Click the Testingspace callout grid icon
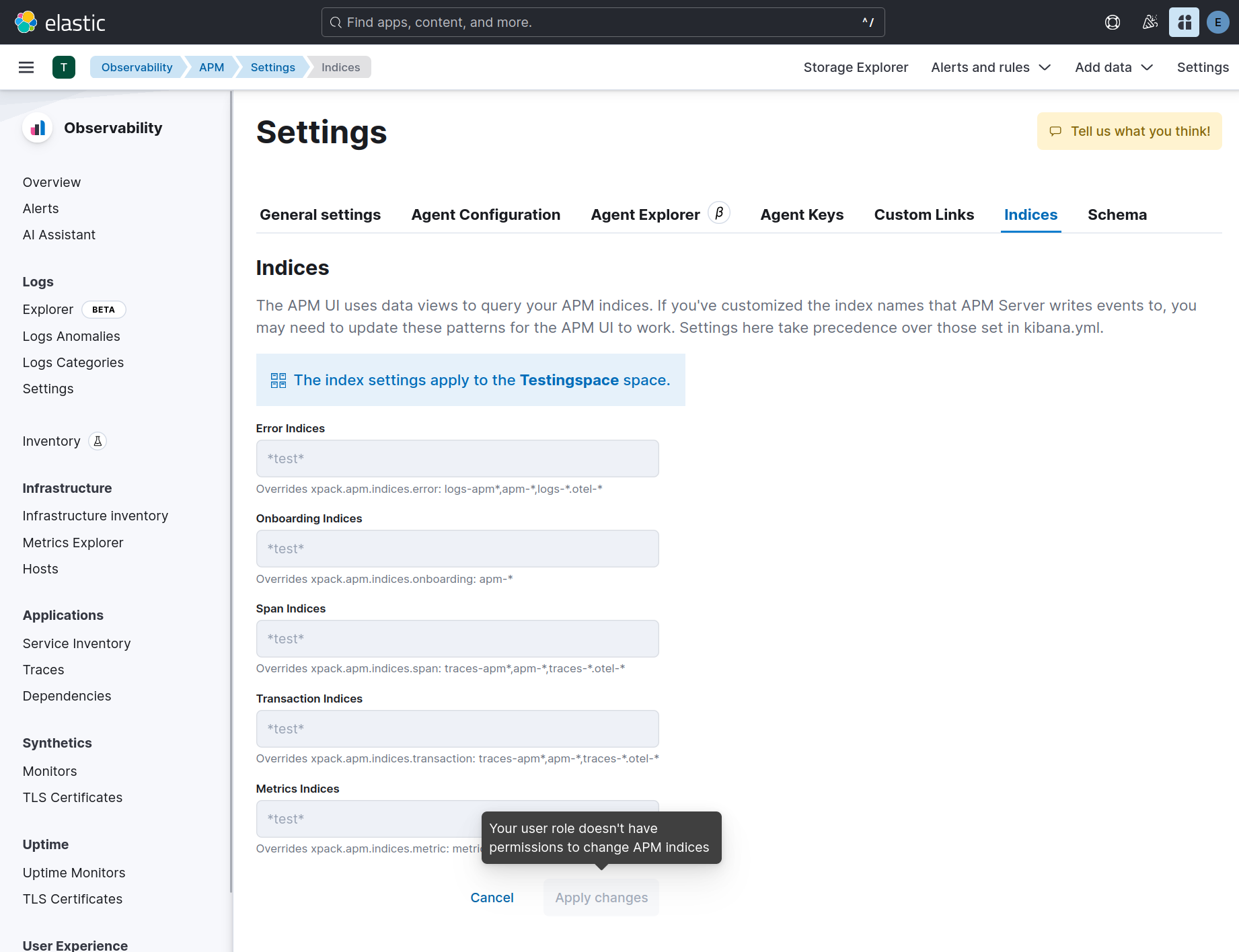Image resolution: width=1239 pixels, height=952 pixels. 278,381
